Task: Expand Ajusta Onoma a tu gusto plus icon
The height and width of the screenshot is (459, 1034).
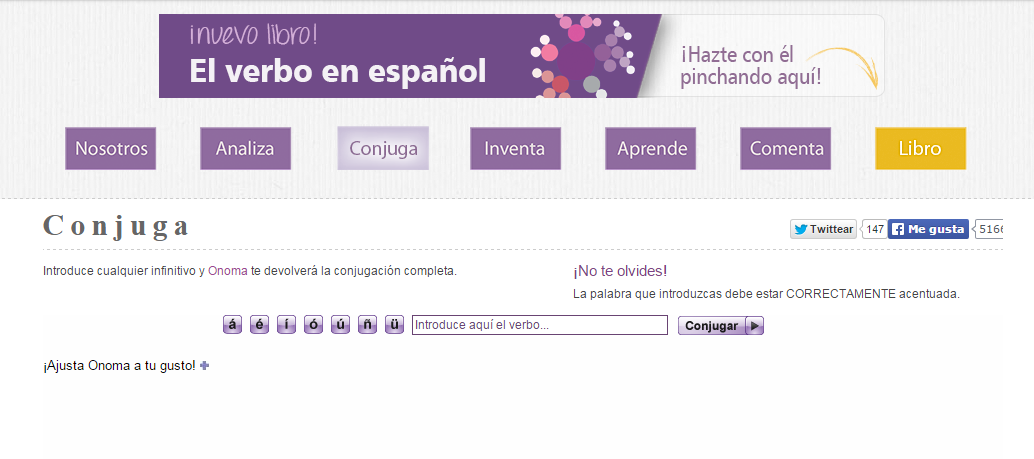Action: pyautogui.click(x=204, y=365)
